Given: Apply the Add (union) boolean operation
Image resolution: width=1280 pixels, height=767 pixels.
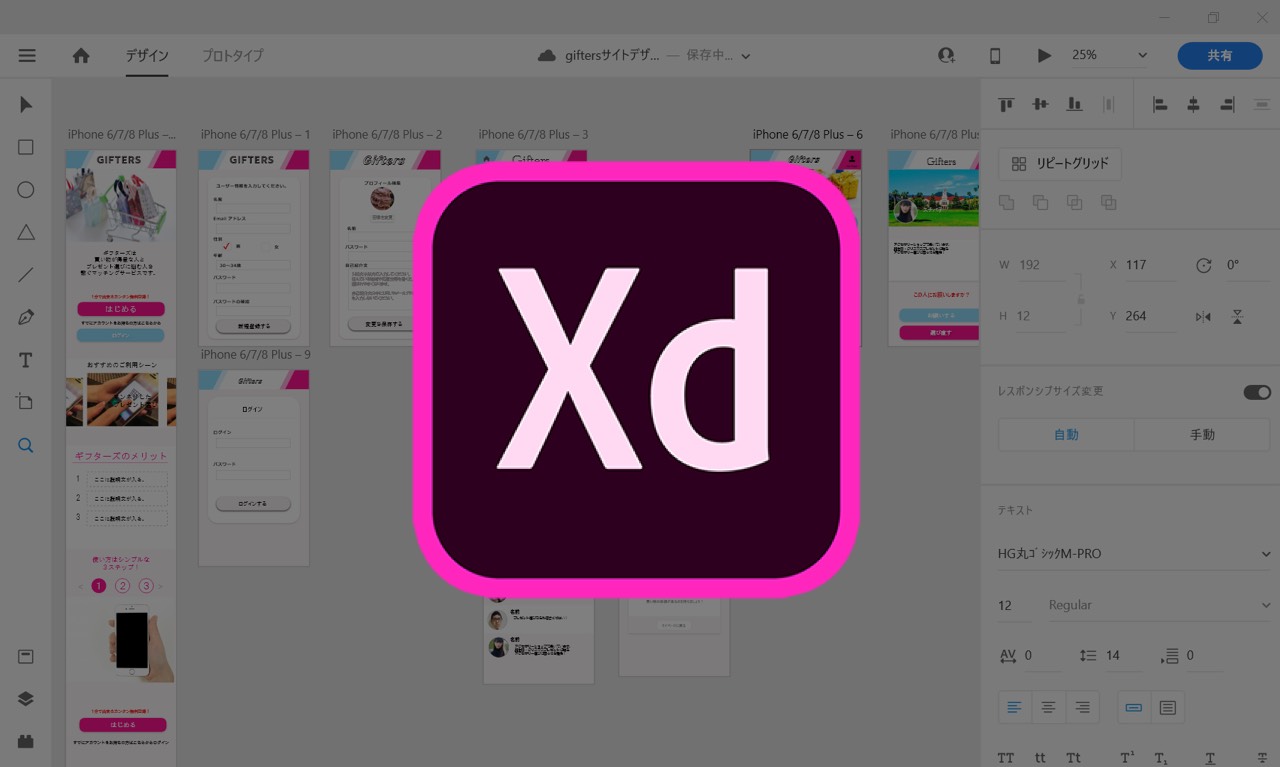Looking at the screenshot, I should pos(1006,203).
